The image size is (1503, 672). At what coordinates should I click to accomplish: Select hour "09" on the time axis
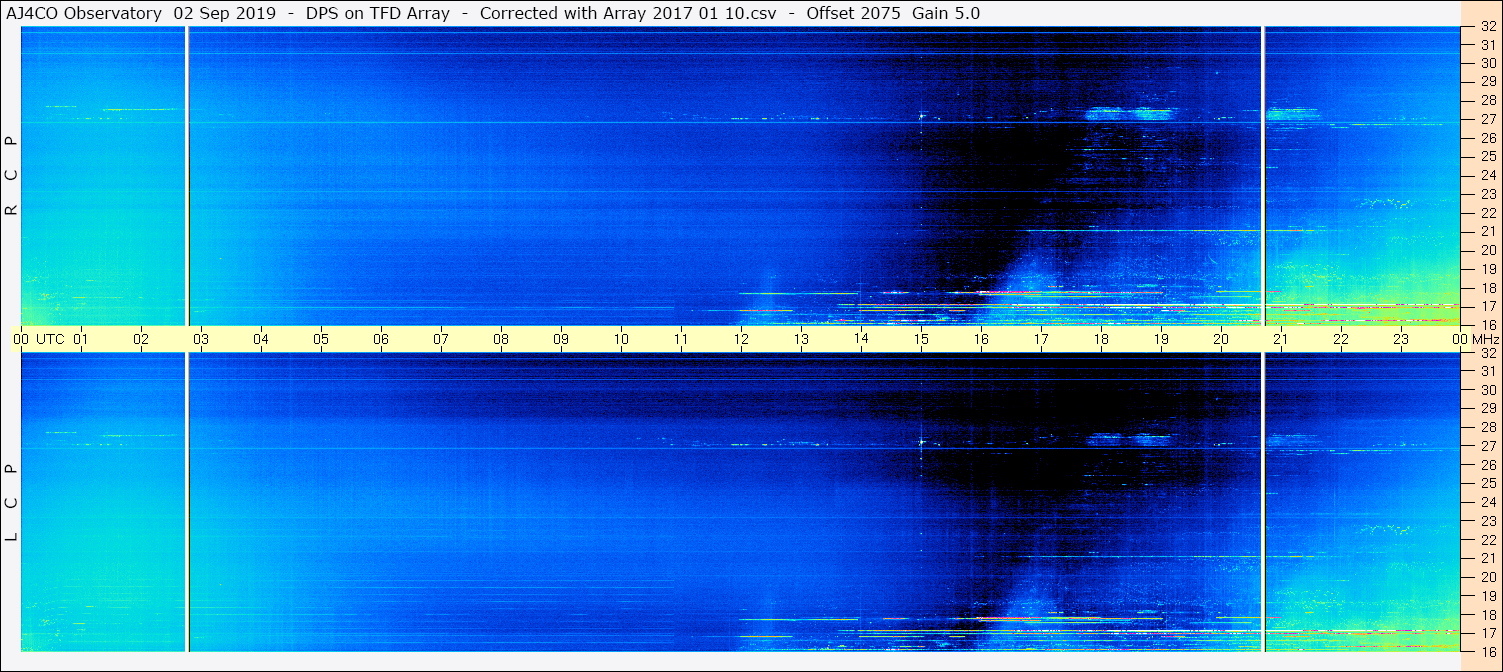(561, 339)
